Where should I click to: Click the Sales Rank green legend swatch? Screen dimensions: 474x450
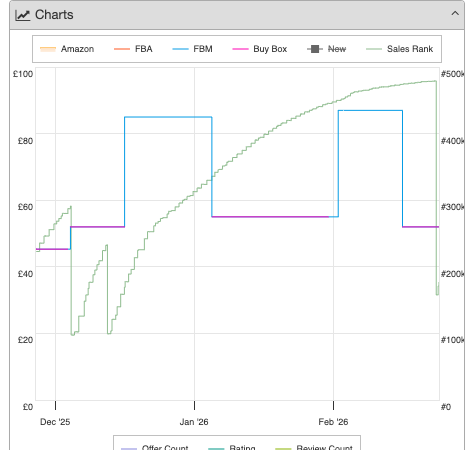pyautogui.click(x=374, y=49)
